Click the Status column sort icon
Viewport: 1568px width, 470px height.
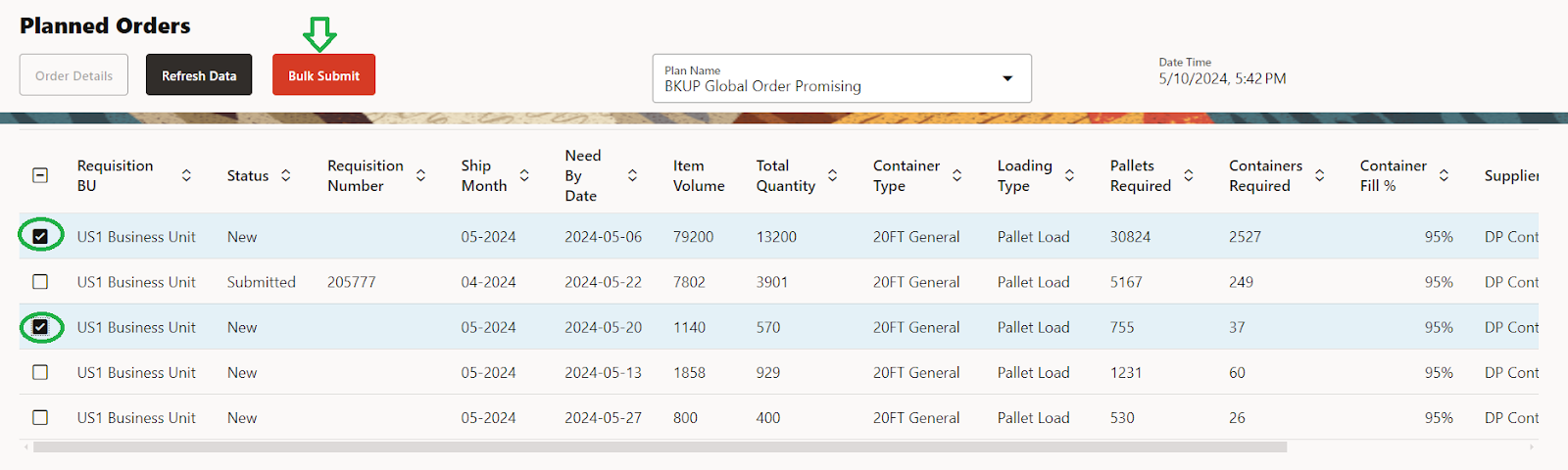tap(286, 175)
